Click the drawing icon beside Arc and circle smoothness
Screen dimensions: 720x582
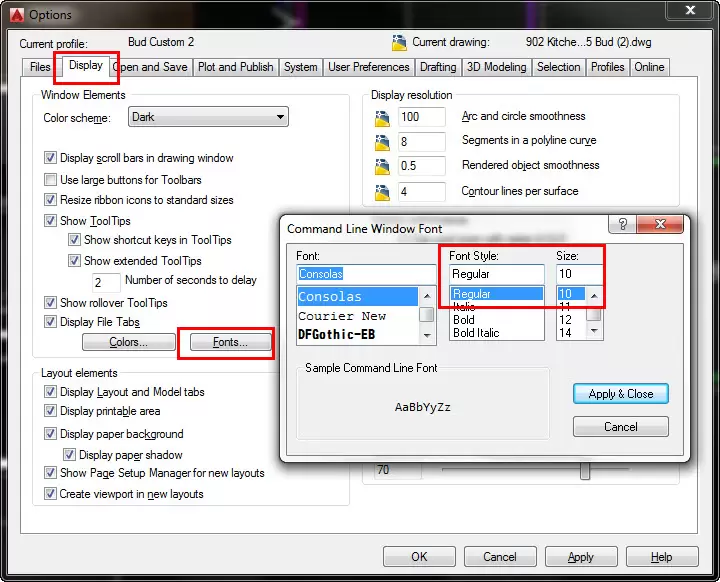380,117
